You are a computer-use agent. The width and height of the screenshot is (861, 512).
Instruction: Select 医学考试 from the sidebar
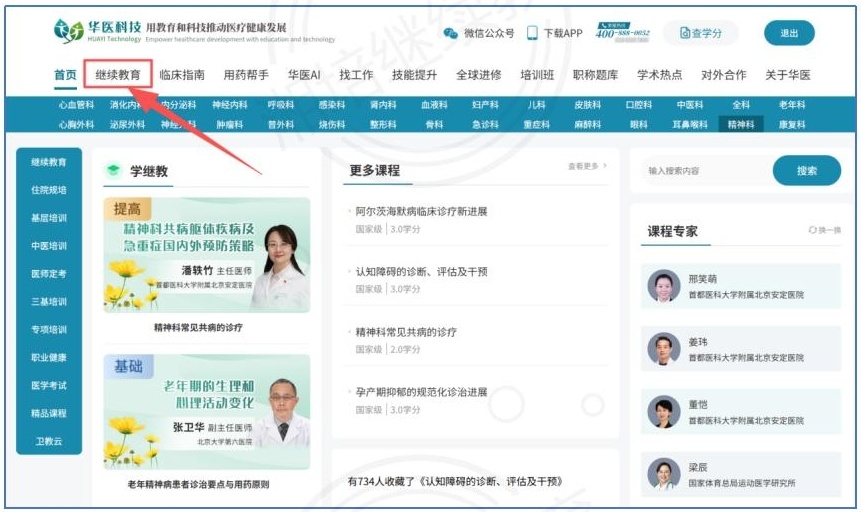49,385
